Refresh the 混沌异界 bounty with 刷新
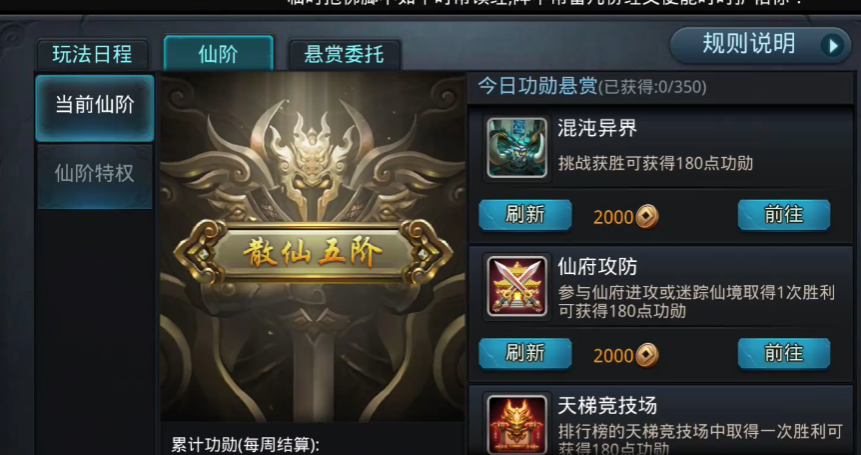The height and width of the screenshot is (455, 861). (x=525, y=215)
